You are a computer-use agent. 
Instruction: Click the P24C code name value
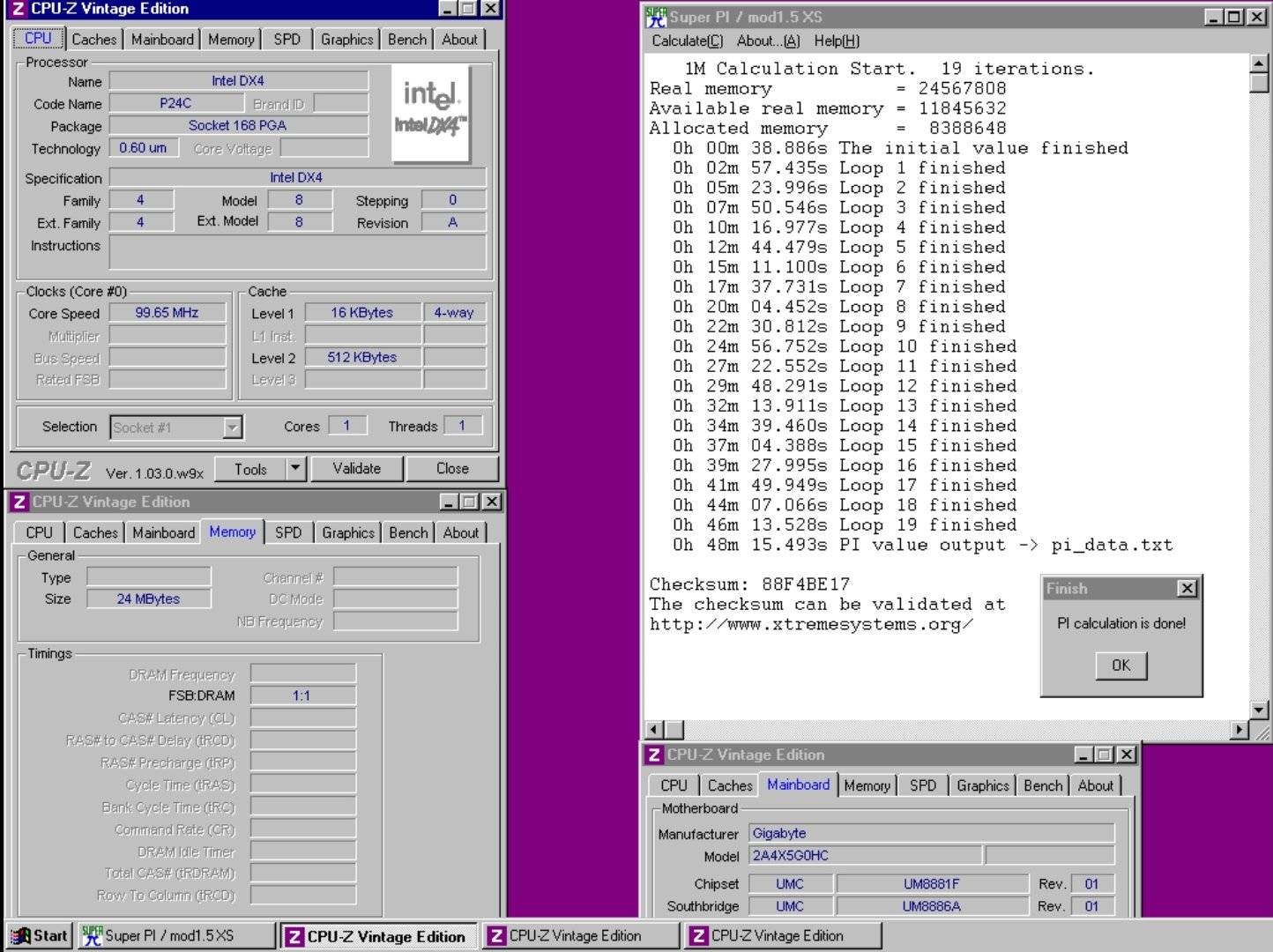[175, 103]
